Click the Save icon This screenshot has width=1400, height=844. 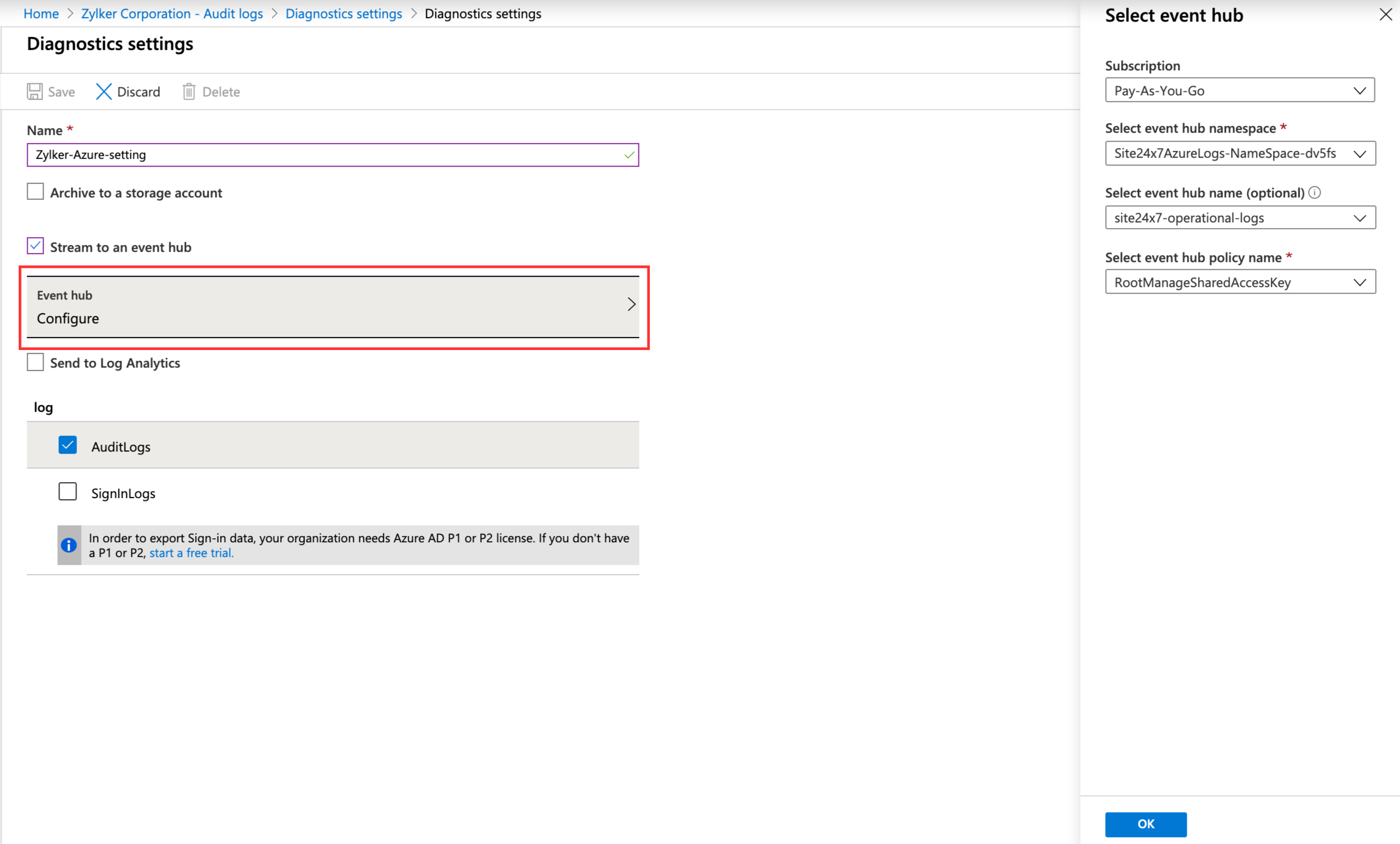coord(35,91)
